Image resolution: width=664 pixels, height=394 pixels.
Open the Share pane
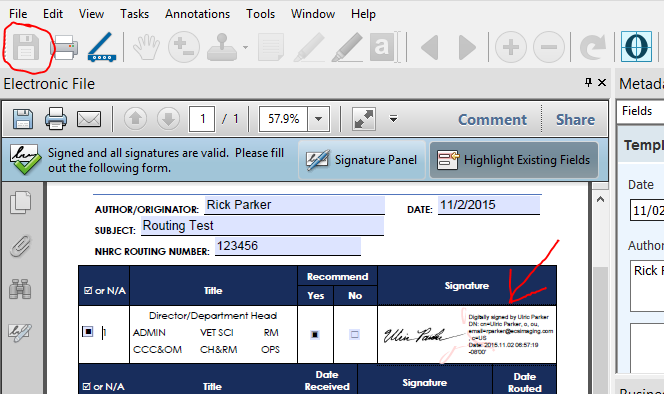click(x=575, y=120)
